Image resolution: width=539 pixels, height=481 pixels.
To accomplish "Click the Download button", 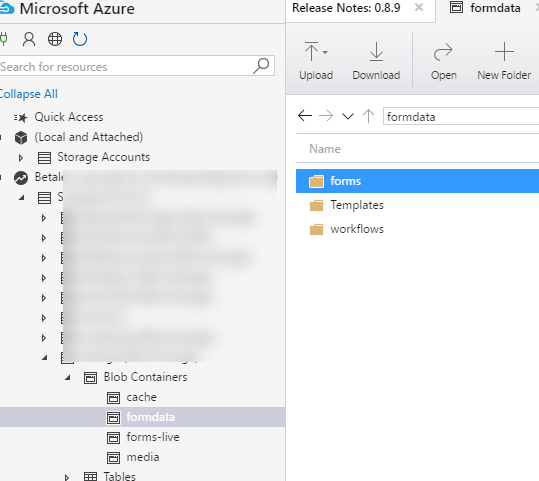I will (376, 61).
